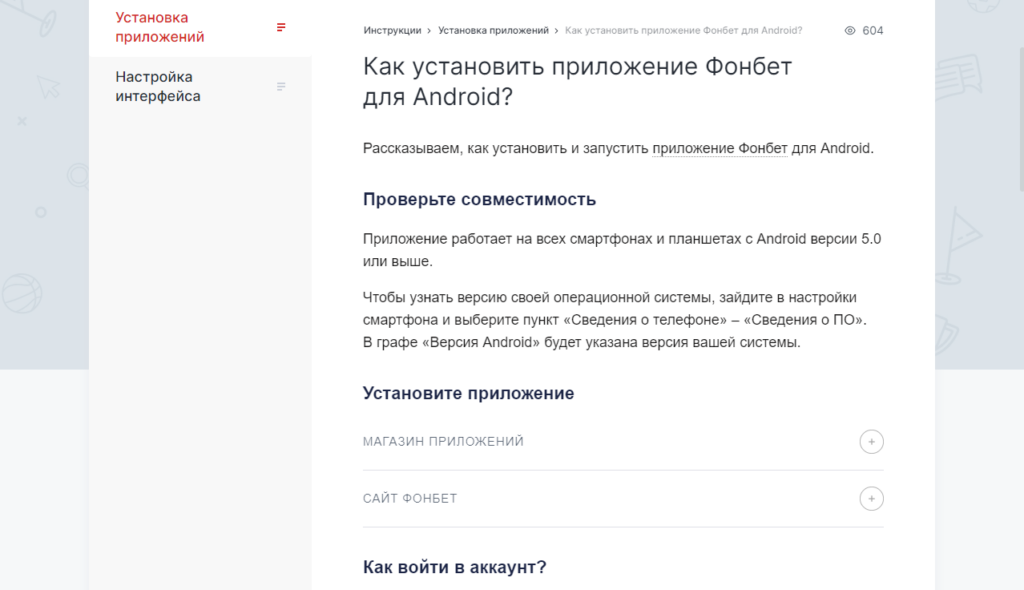Follow the приложение Фонбет link
The width and height of the screenshot is (1024, 590).
tap(720, 148)
